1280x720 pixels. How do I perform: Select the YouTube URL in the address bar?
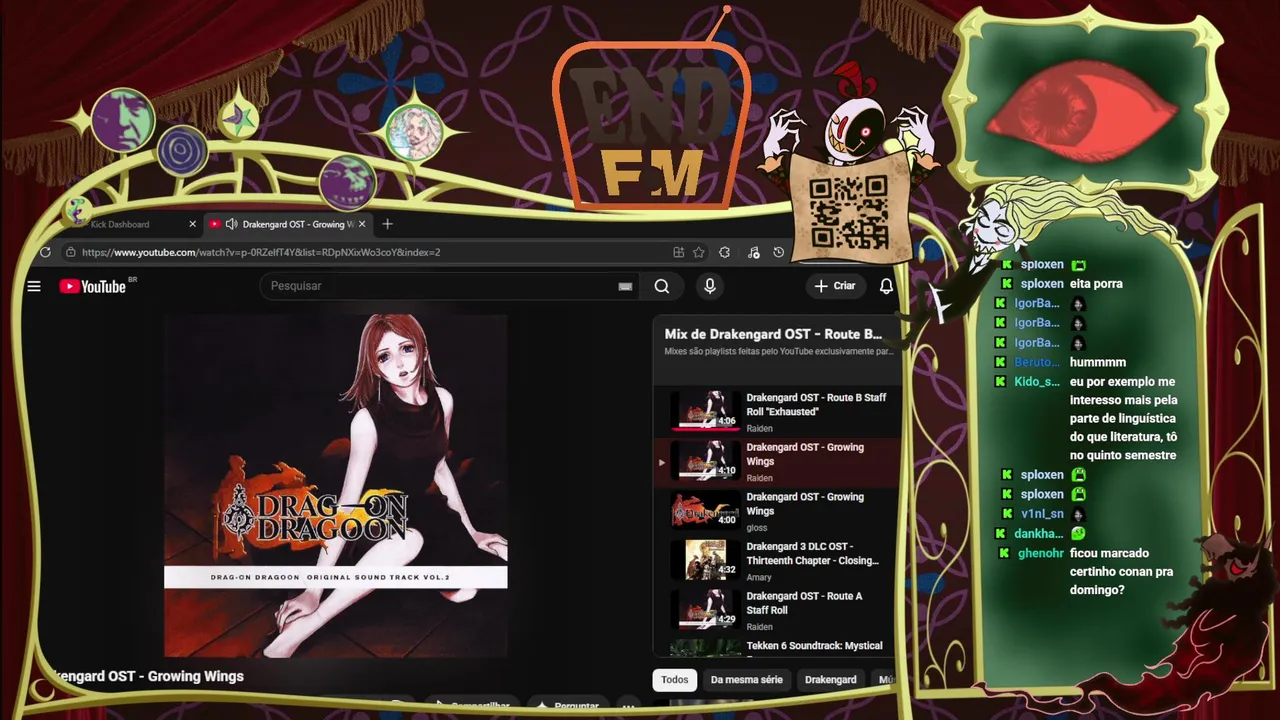point(261,252)
